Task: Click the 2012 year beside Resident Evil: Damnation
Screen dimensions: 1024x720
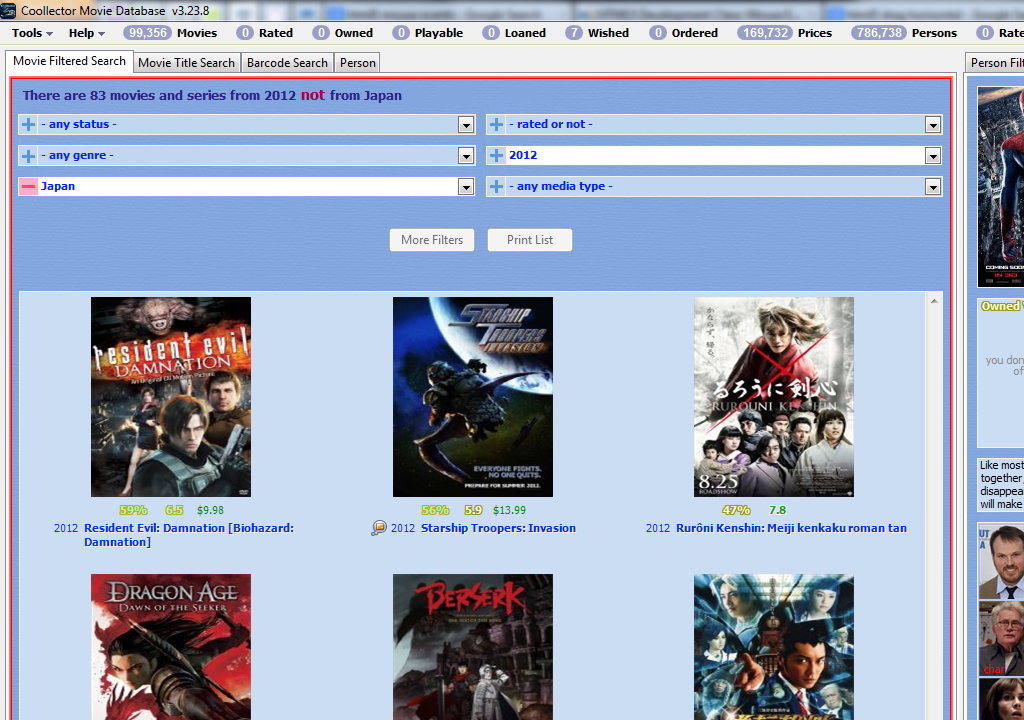Action: coord(66,528)
